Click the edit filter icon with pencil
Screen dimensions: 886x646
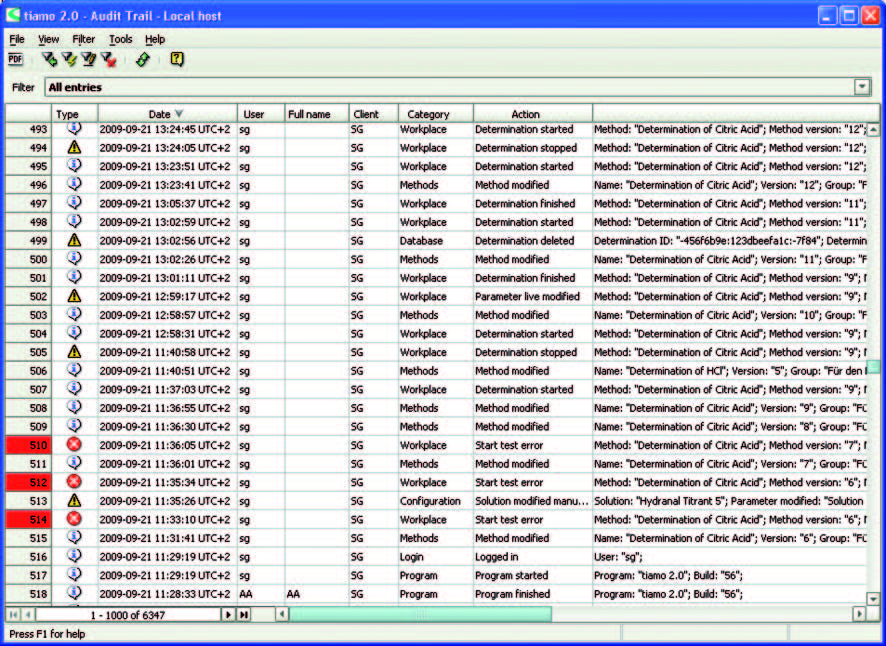[88, 60]
